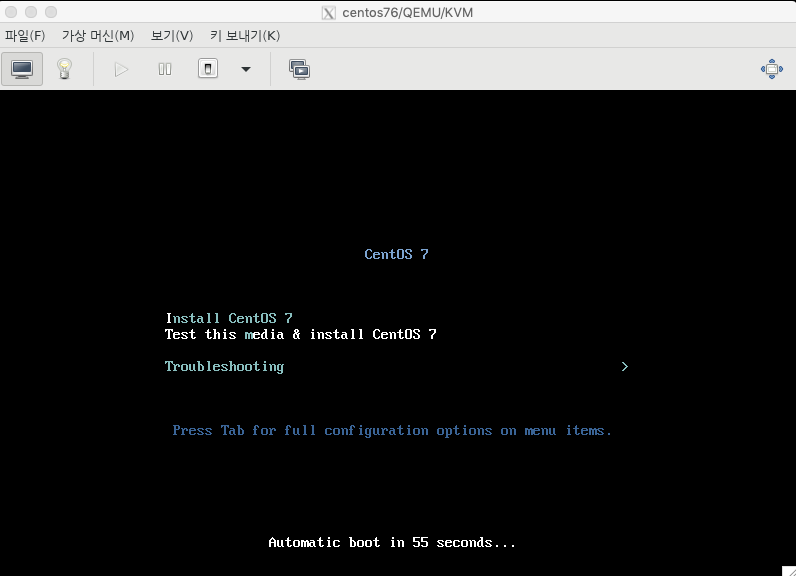Open the 보기(V) menu
Image resolution: width=796 pixels, height=576 pixels.
coord(172,36)
